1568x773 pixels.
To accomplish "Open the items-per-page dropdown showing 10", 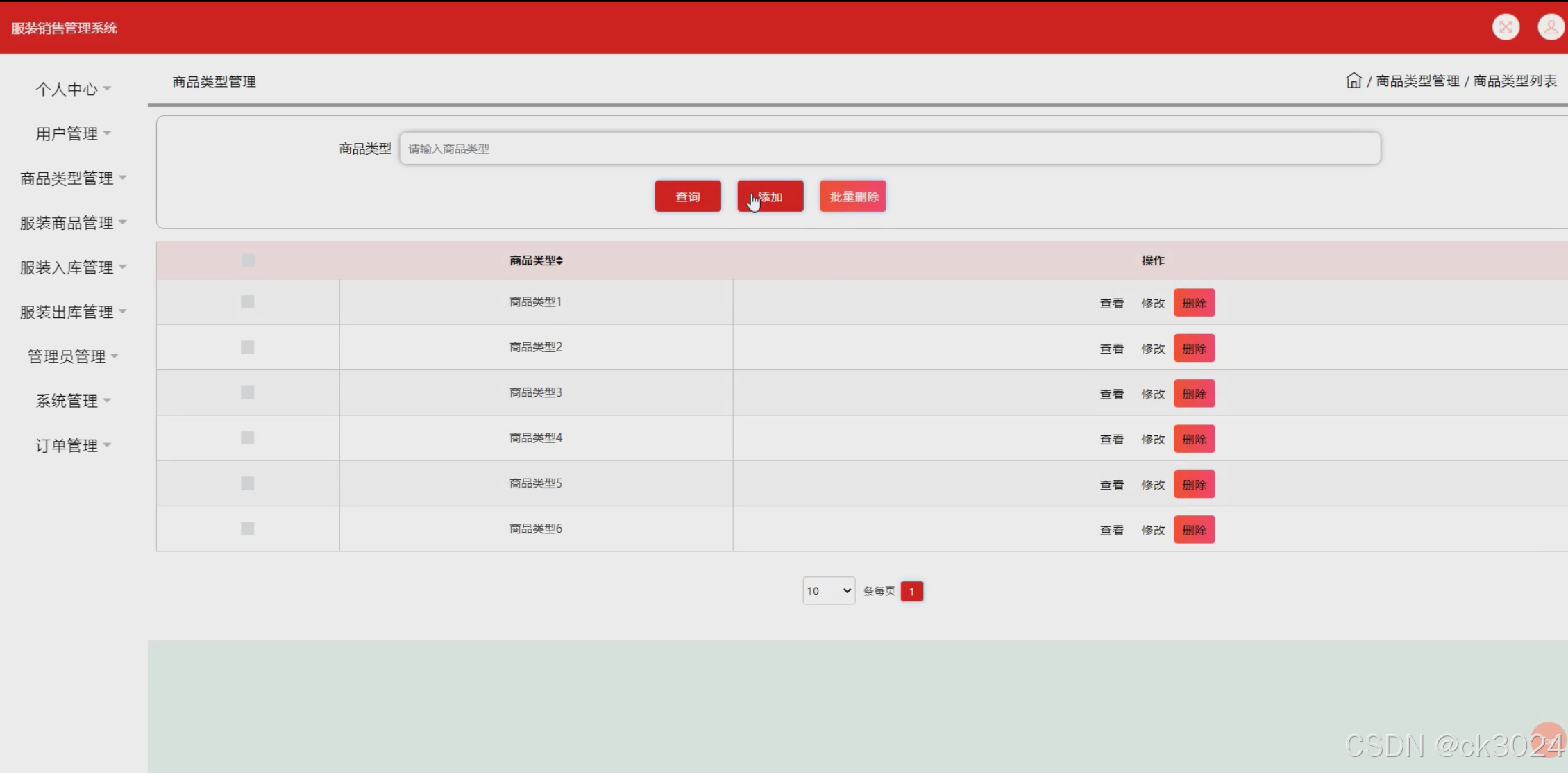I will (828, 591).
